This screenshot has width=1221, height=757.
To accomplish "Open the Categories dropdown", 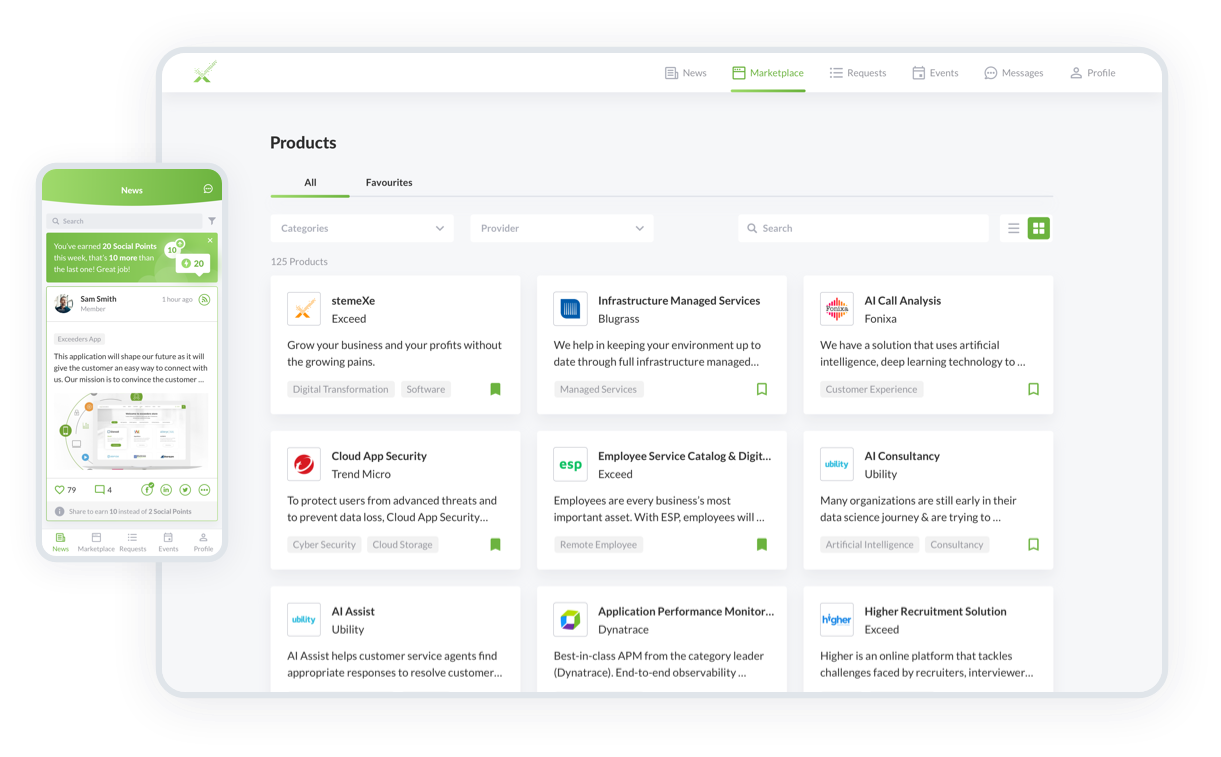I will coord(362,228).
